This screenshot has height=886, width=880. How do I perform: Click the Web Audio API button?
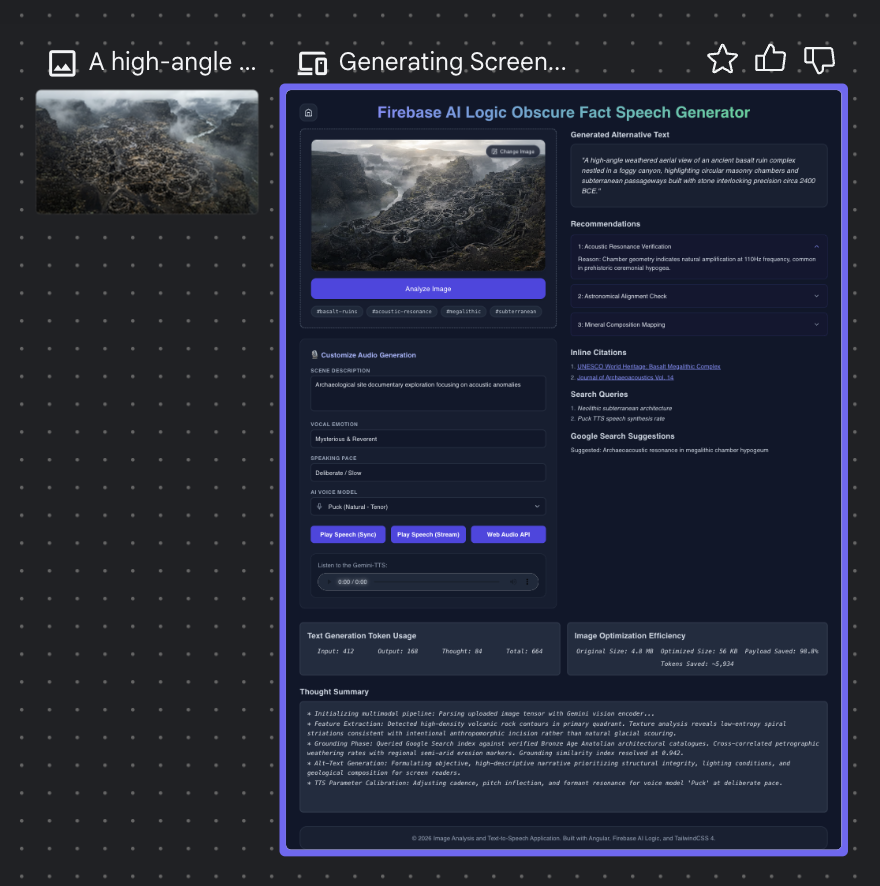coord(508,535)
